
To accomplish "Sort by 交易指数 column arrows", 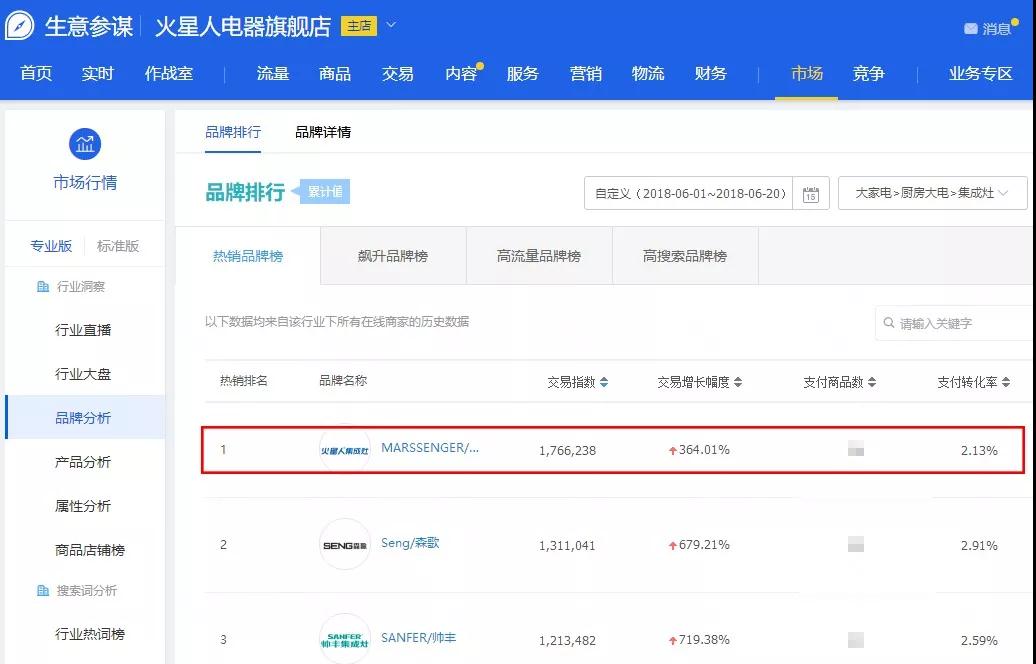I will pos(604,383).
